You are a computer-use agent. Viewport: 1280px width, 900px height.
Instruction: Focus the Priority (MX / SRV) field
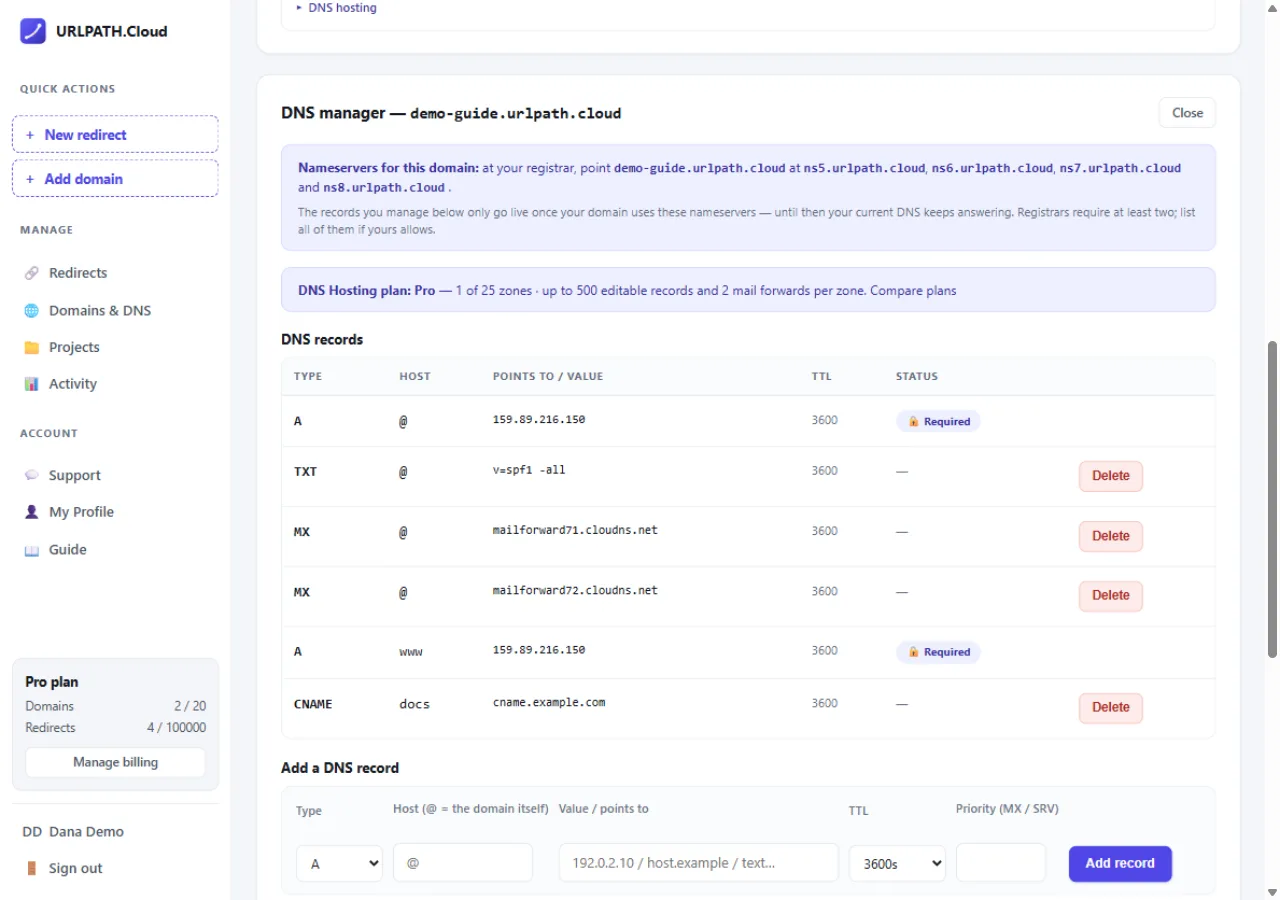click(x=1001, y=863)
